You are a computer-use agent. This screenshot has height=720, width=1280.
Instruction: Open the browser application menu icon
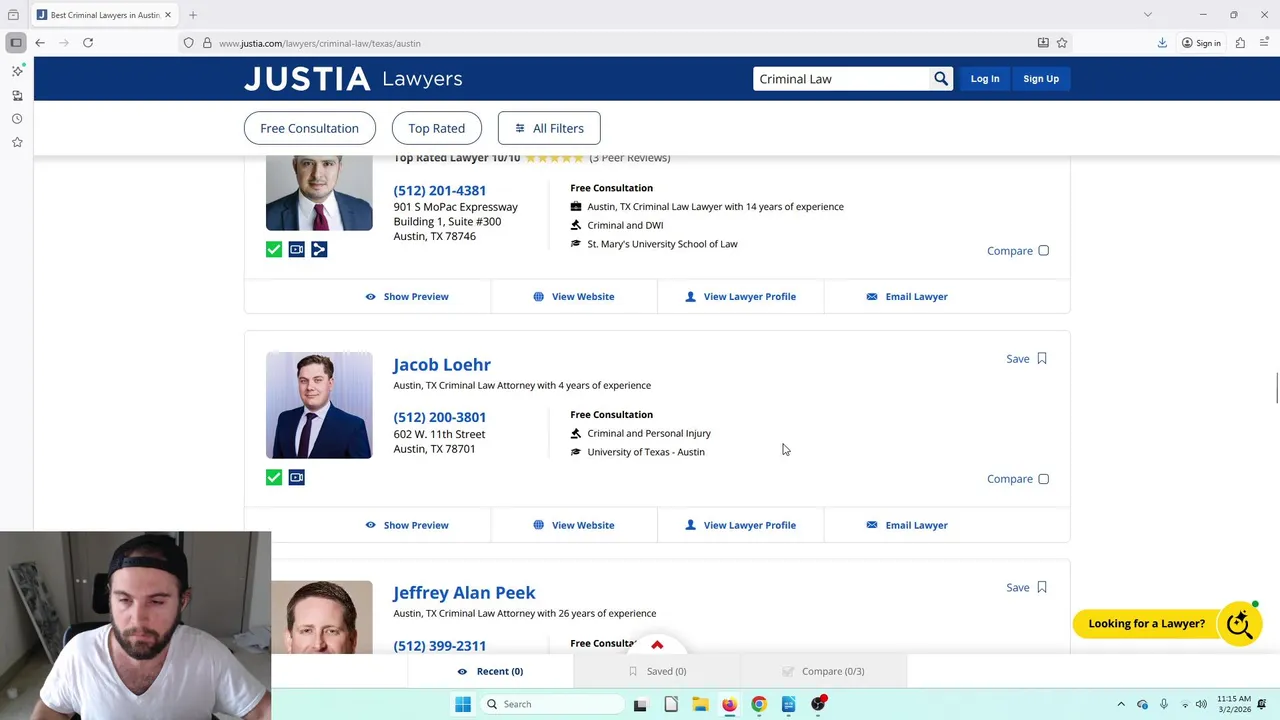(x=1264, y=43)
